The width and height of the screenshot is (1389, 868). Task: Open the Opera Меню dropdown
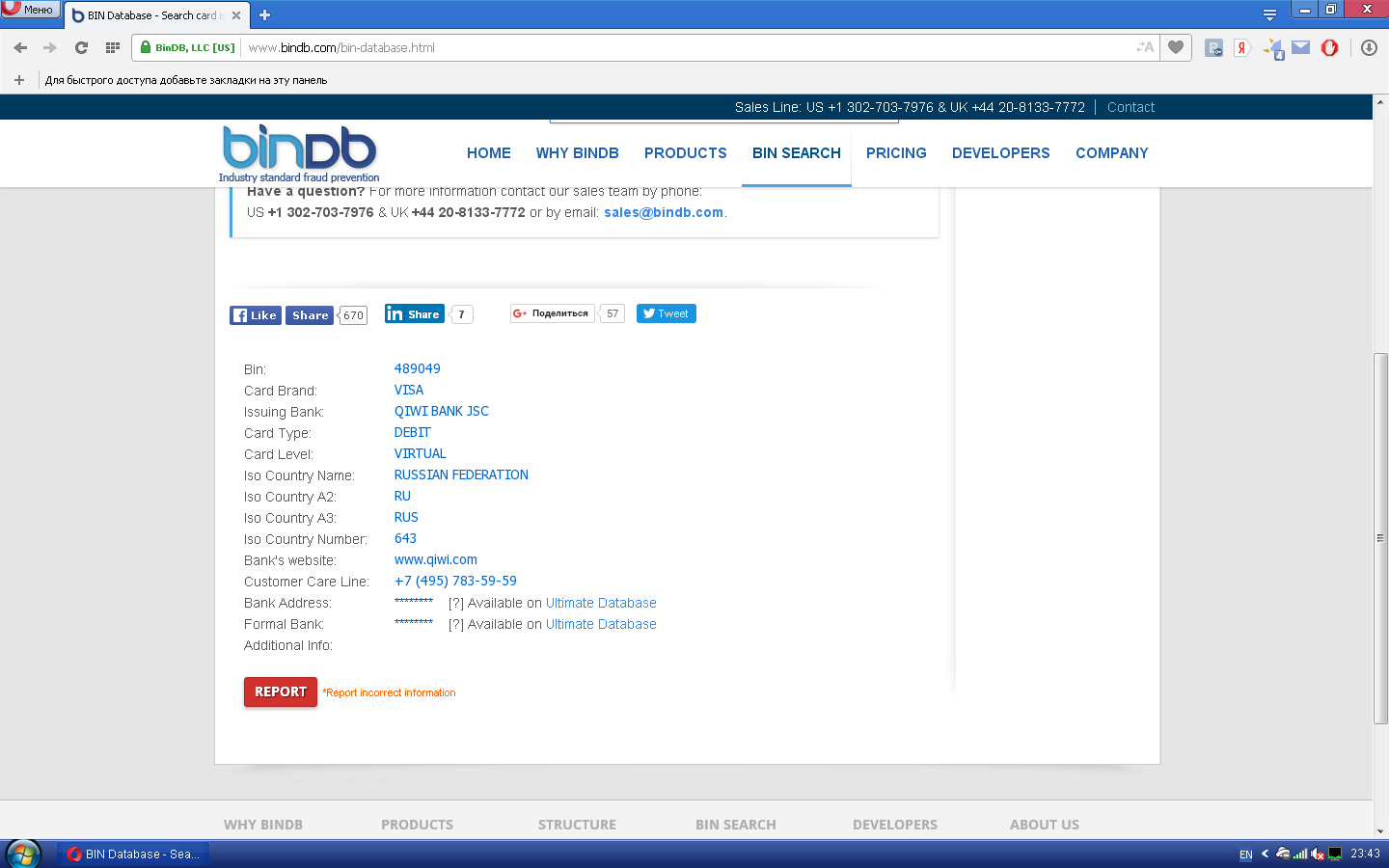click(30, 10)
